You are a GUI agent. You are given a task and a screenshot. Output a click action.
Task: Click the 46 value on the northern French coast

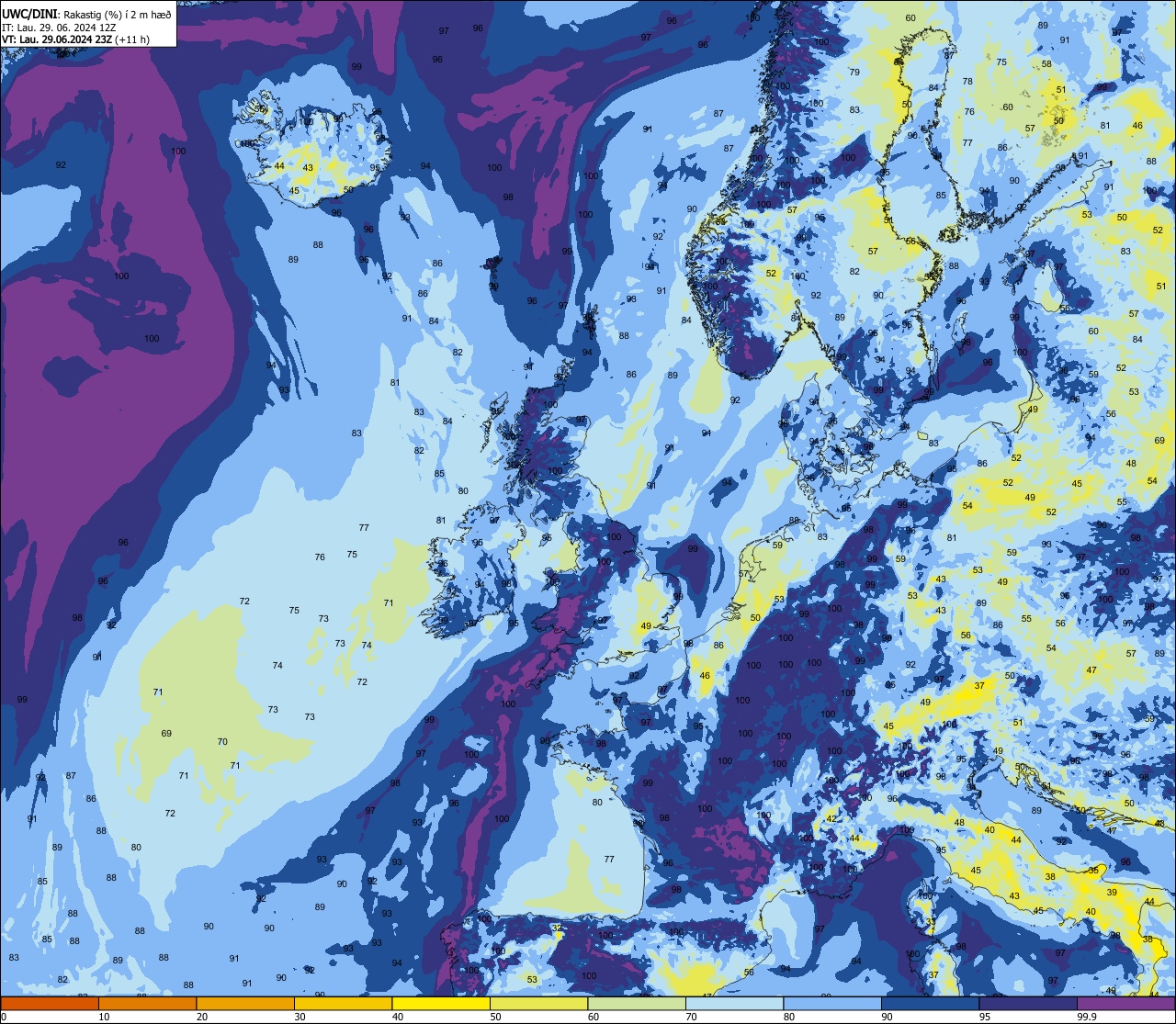point(705,675)
